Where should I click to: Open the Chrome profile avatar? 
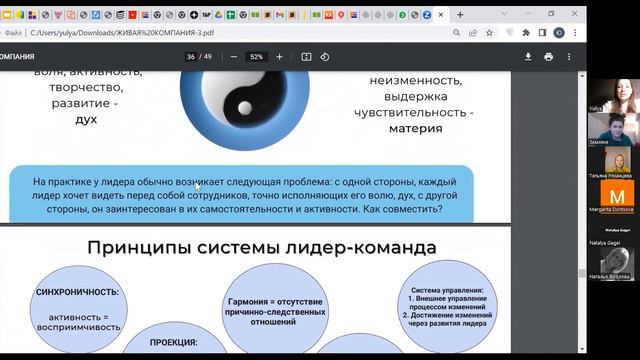pos(559,33)
